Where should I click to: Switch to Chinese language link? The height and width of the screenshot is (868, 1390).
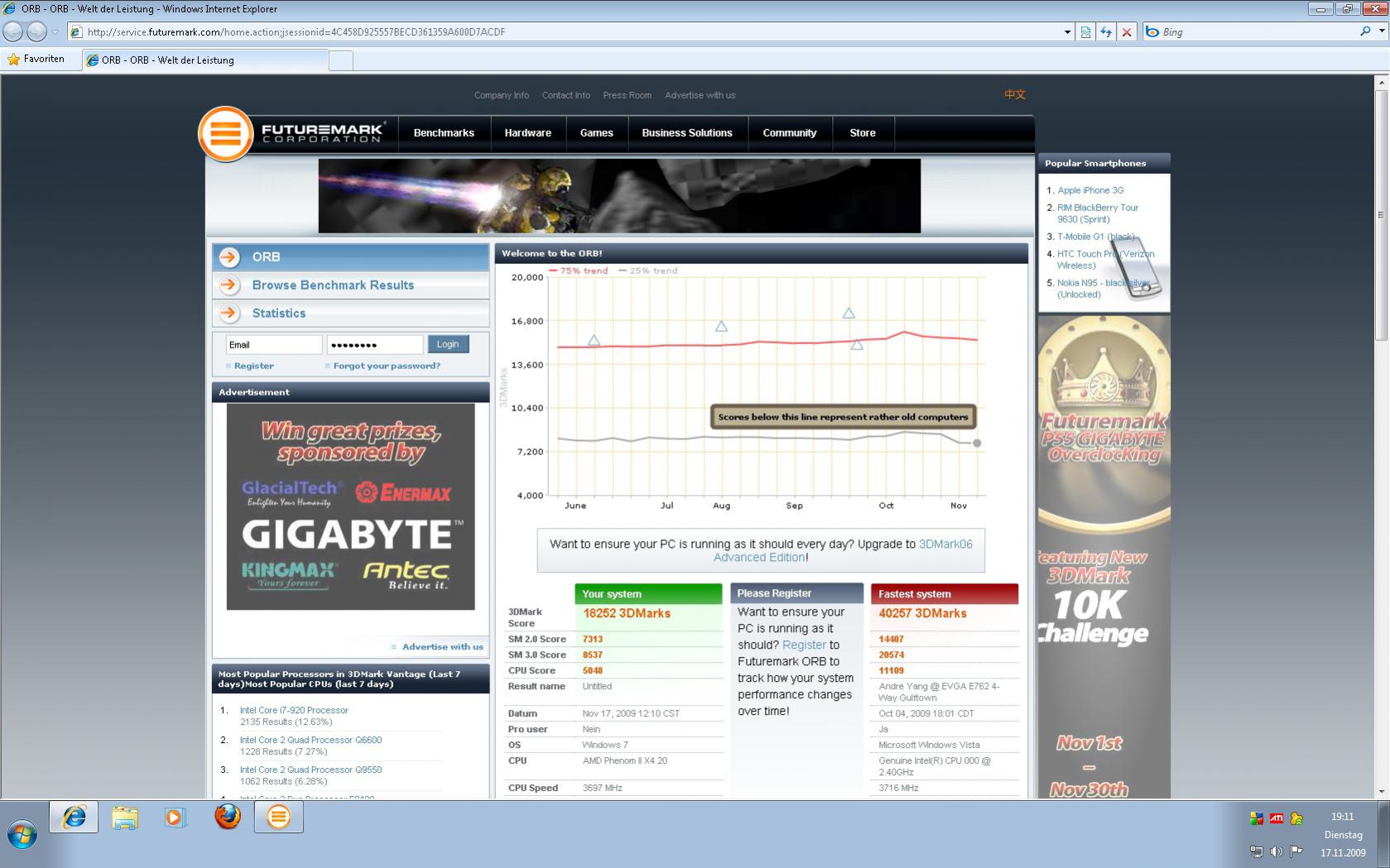point(1015,94)
